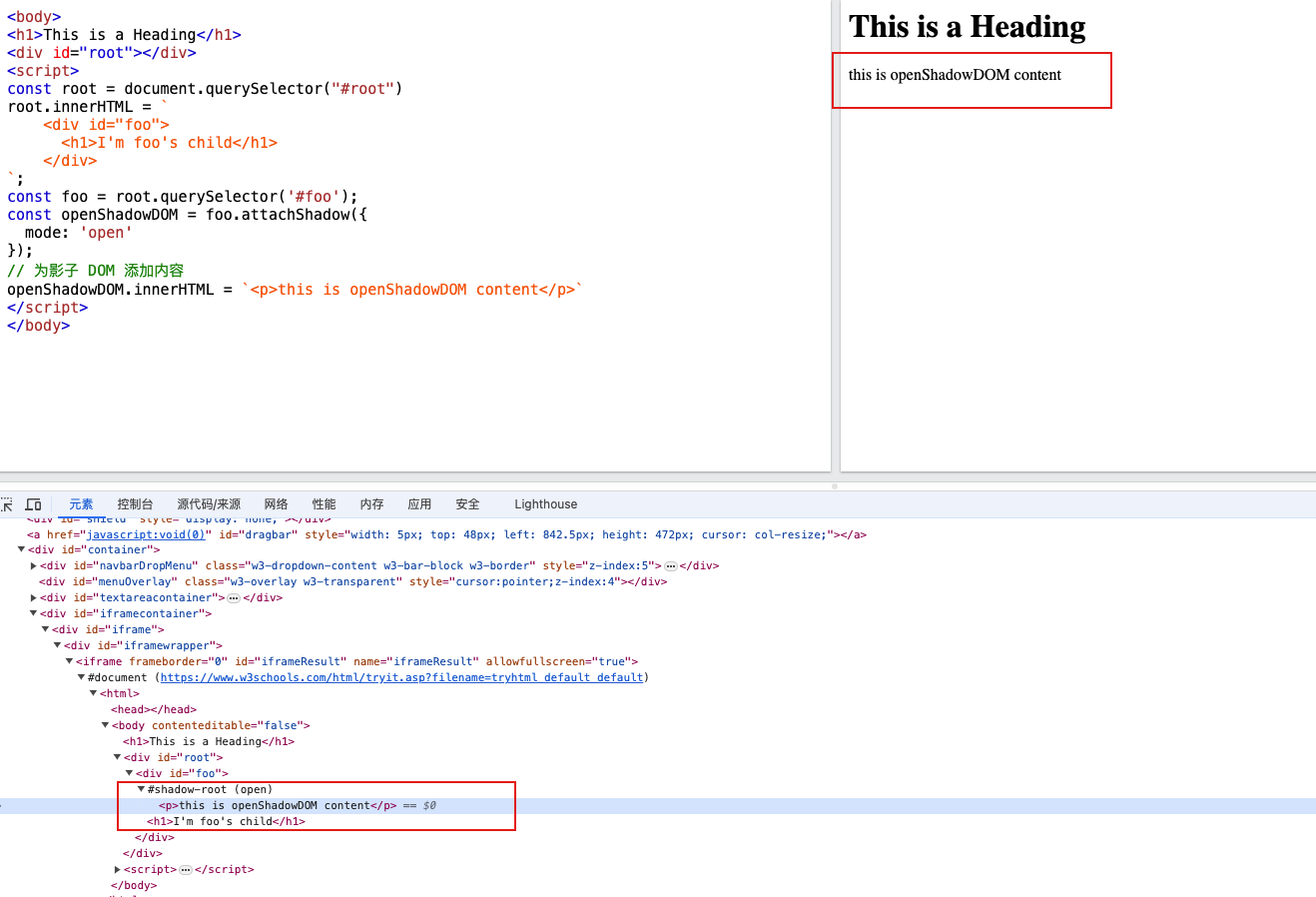
Task: Toggle the device toolbar icon
Action: (x=33, y=504)
